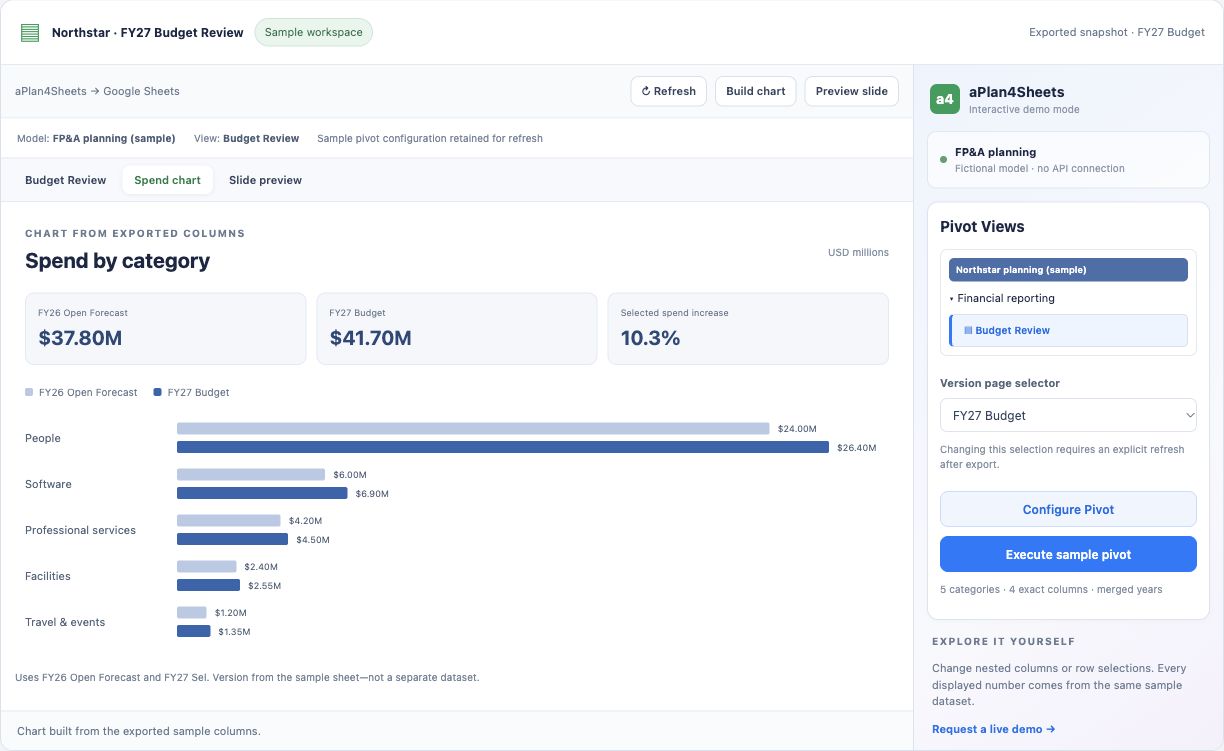
Task: Click the People FY26 bar at $24.00M
Action: (473, 428)
